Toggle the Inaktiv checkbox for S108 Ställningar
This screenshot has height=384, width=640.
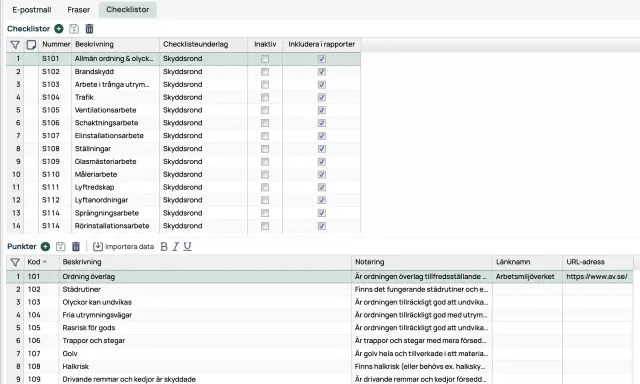pyautogui.click(x=265, y=149)
